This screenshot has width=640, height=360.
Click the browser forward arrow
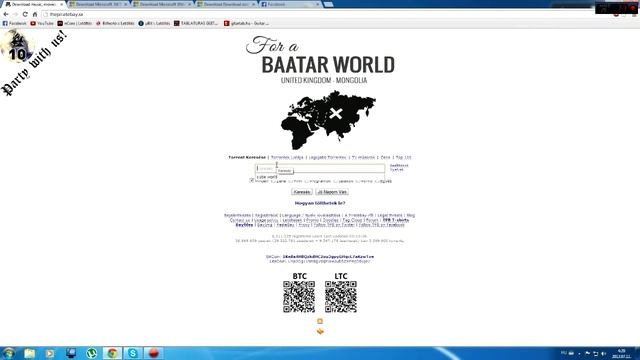[16, 14]
